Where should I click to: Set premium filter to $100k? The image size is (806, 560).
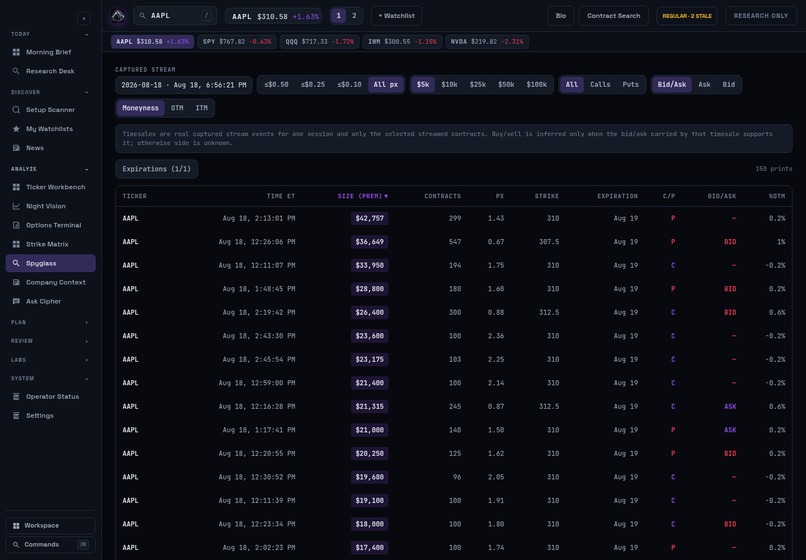[x=537, y=85]
